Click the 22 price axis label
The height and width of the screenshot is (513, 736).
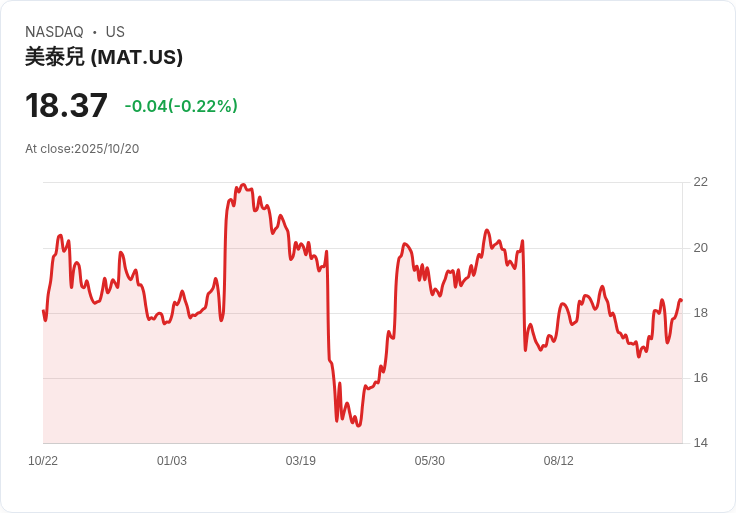tap(701, 182)
